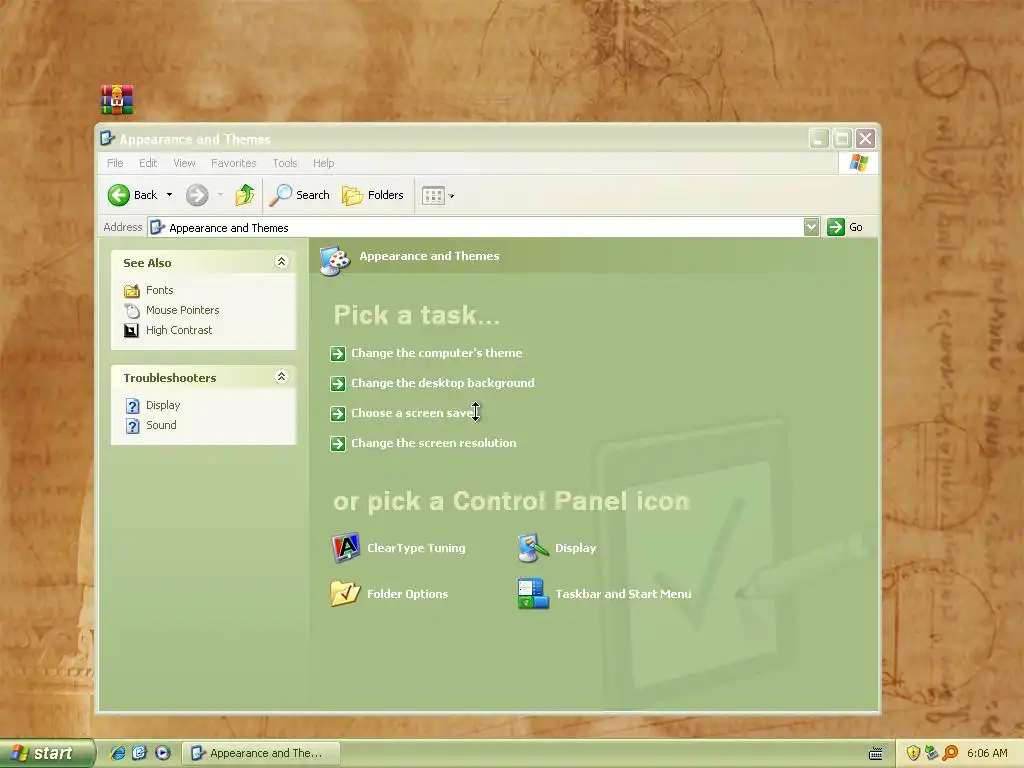Launch Windows Media Player from Quick Launch
The height and width of the screenshot is (768, 1024).
[x=163, y=753]
